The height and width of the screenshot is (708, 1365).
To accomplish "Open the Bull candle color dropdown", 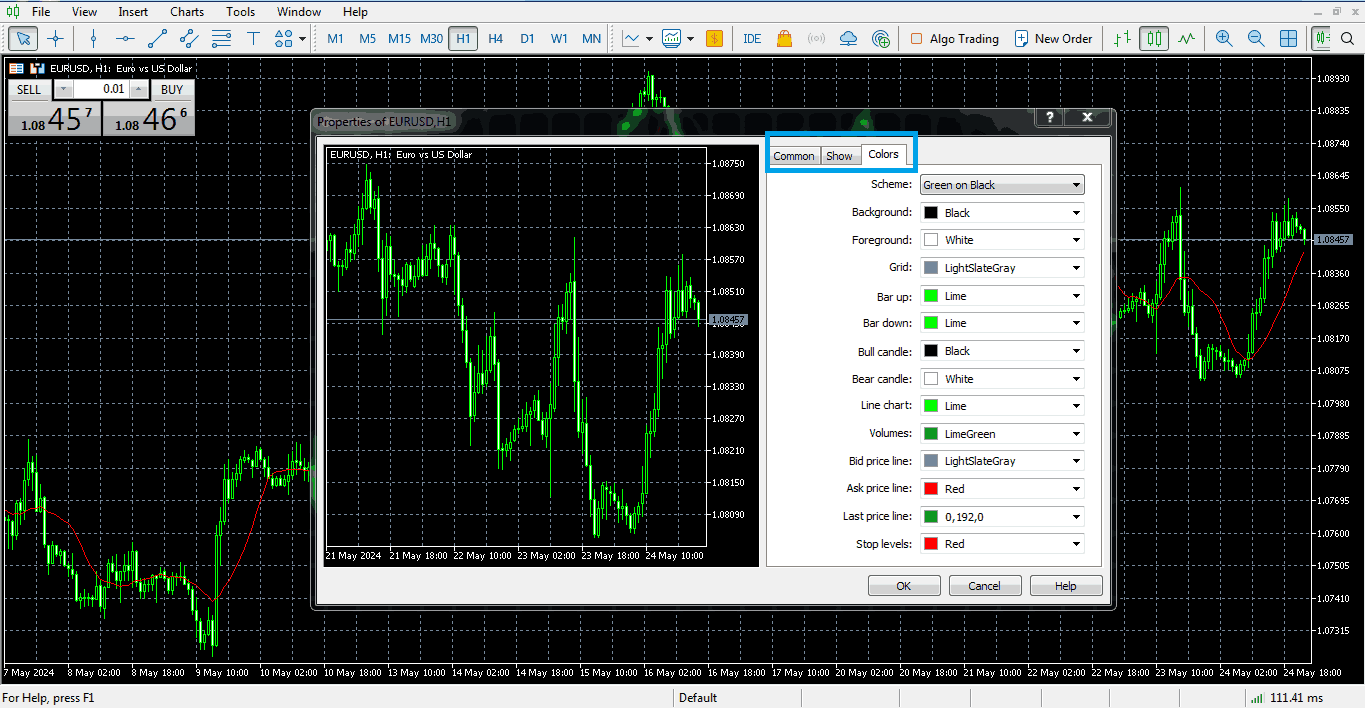I will click(1002, 351).
